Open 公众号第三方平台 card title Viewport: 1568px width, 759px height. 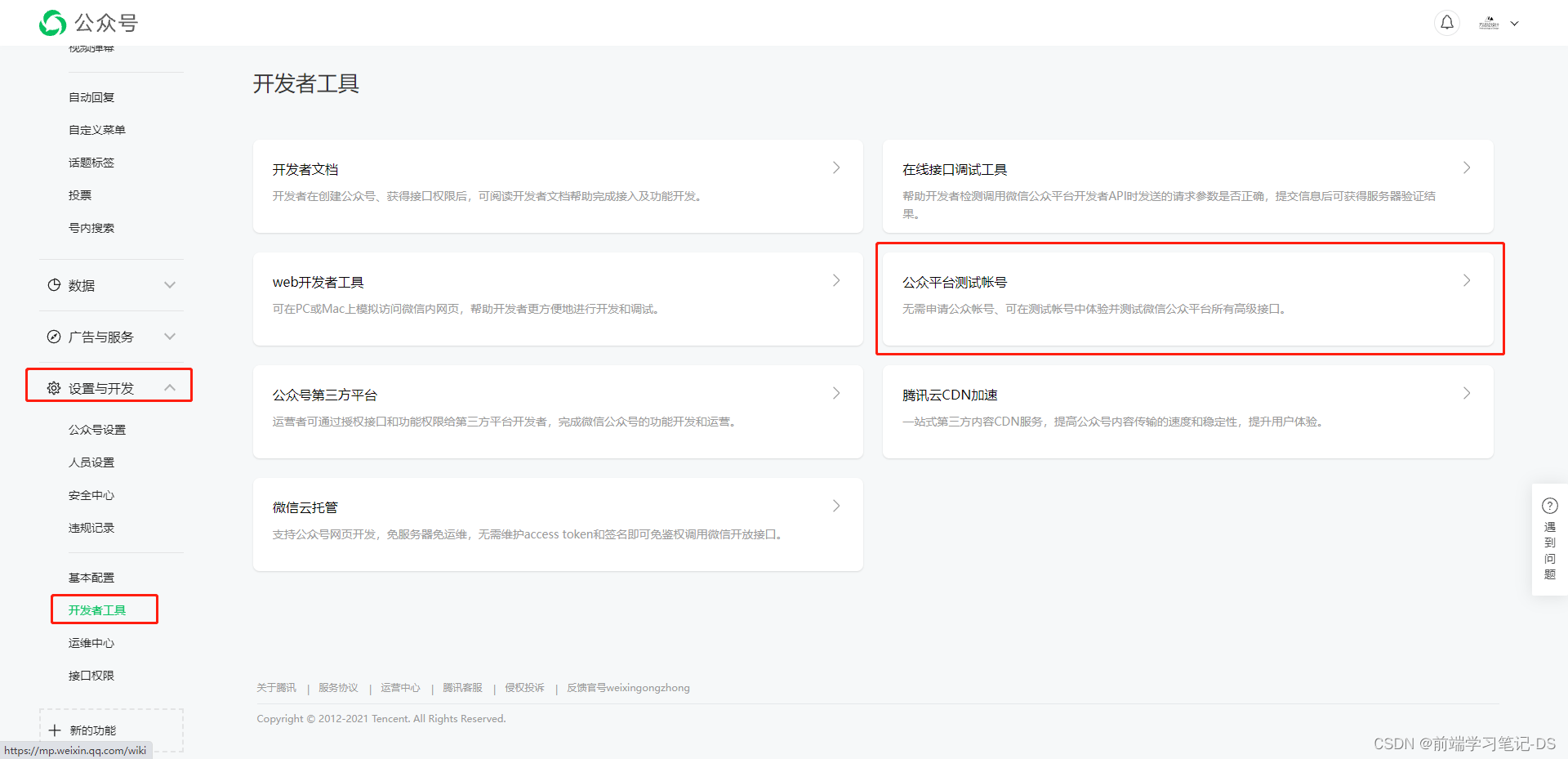325,395
